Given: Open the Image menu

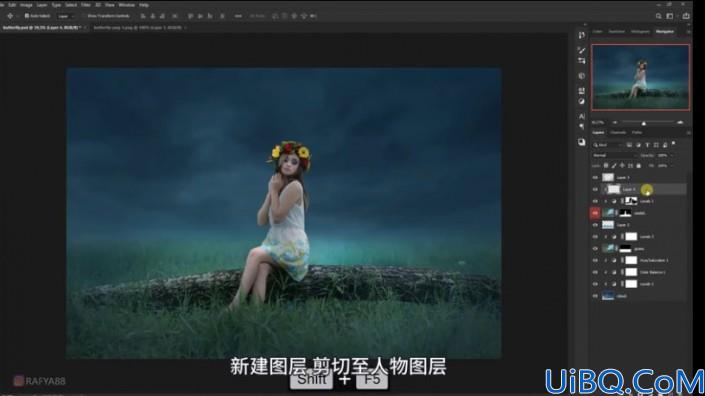Looking at the screenshot, I should point(26,5).
